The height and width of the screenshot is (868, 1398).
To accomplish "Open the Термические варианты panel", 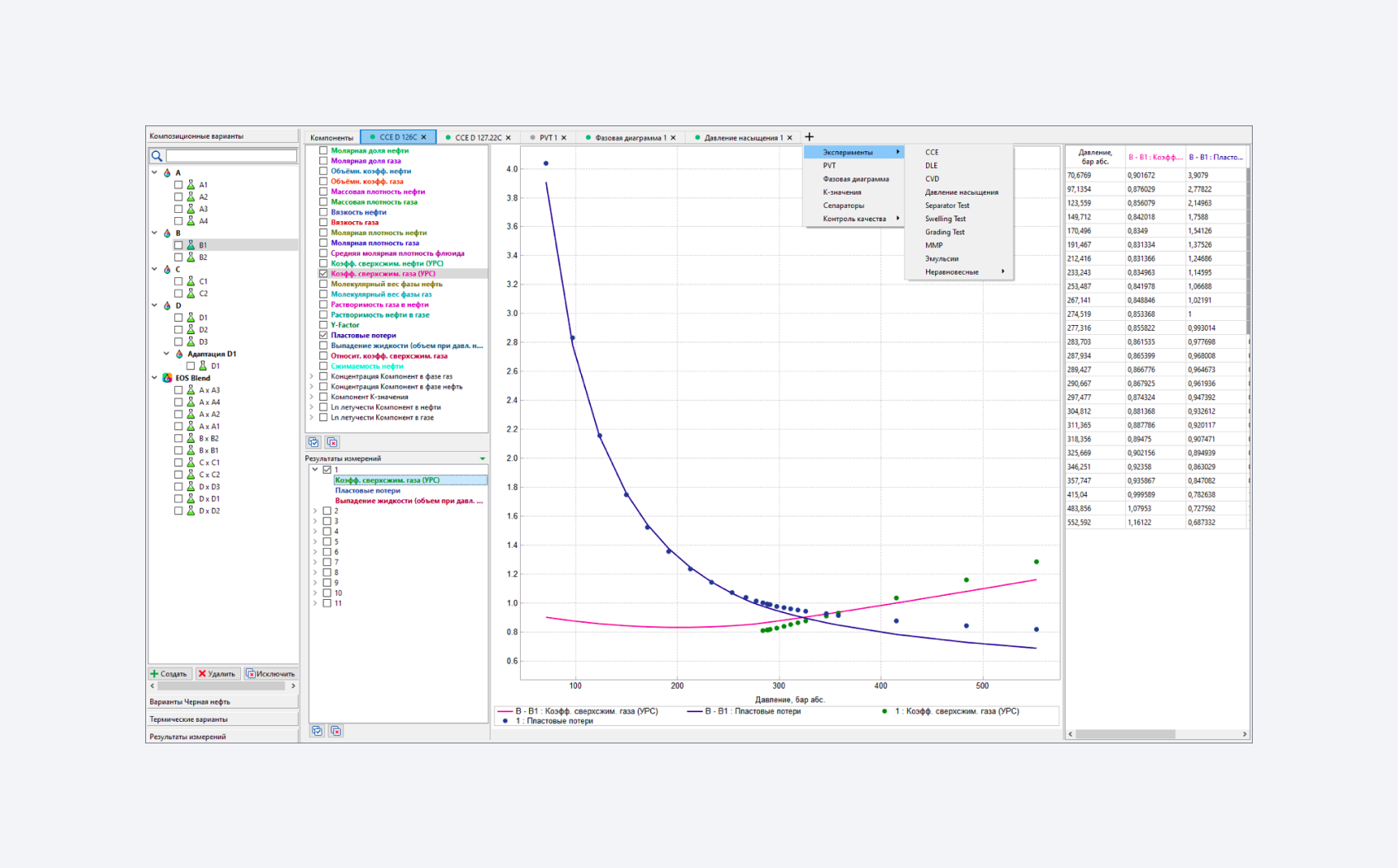I will 223,719.
